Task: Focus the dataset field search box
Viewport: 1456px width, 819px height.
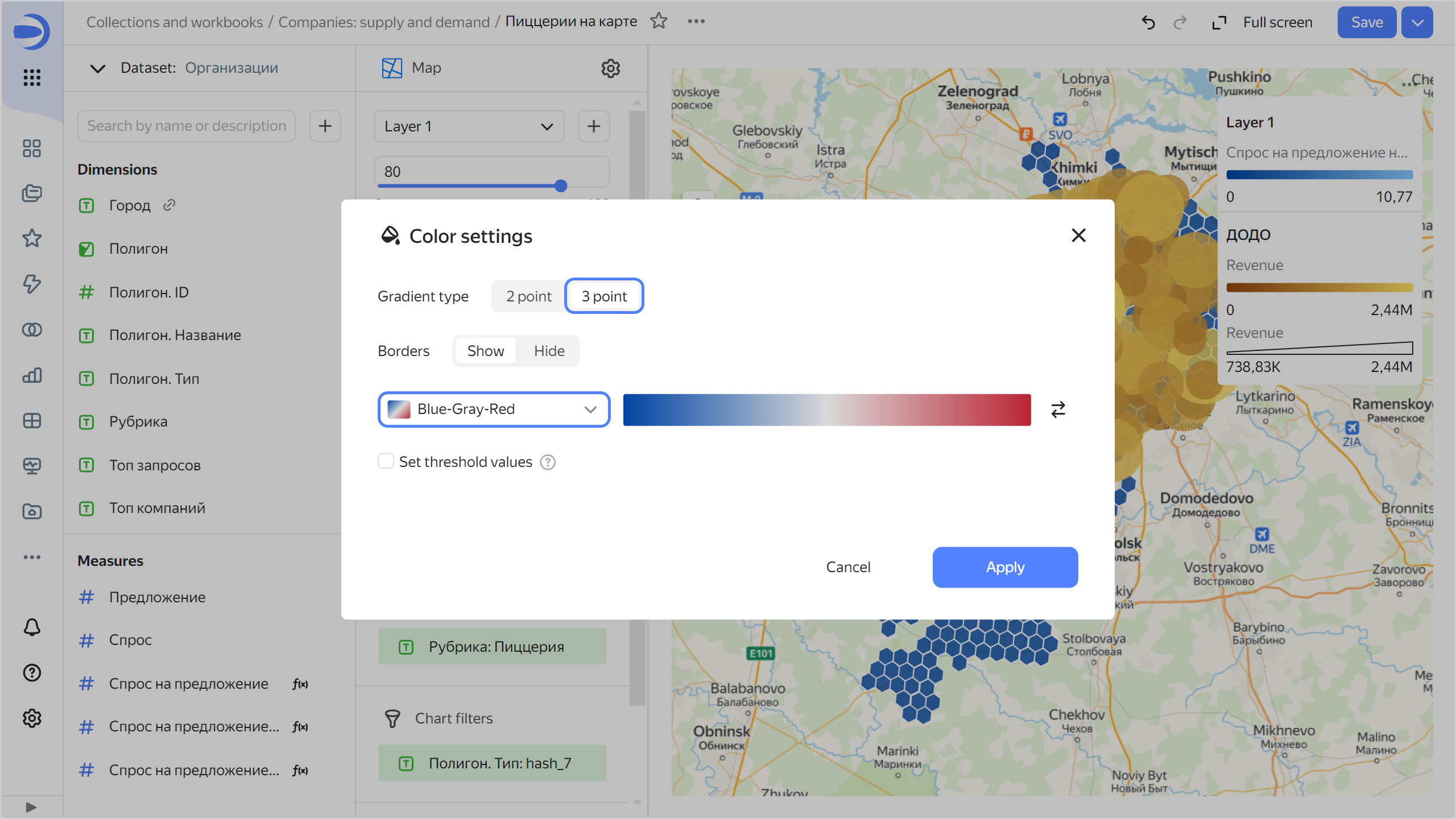Action: [x=187, y=126]
